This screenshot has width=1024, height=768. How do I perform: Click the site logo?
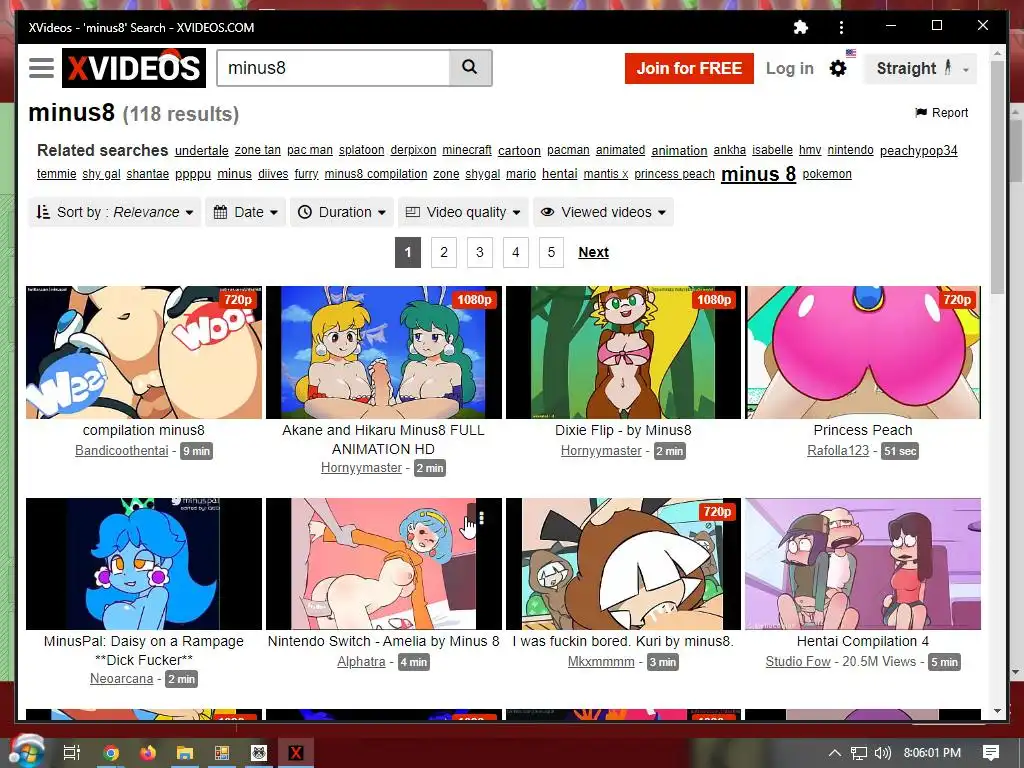click(134, 68)
